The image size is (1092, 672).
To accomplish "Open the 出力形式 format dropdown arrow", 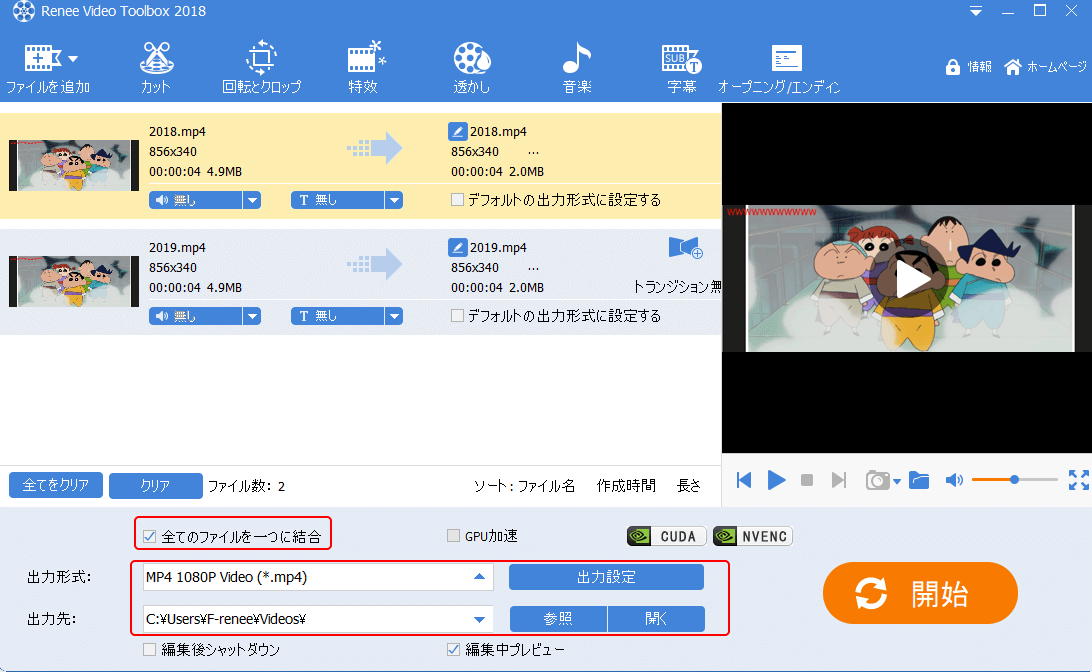I will pos(479,577).
